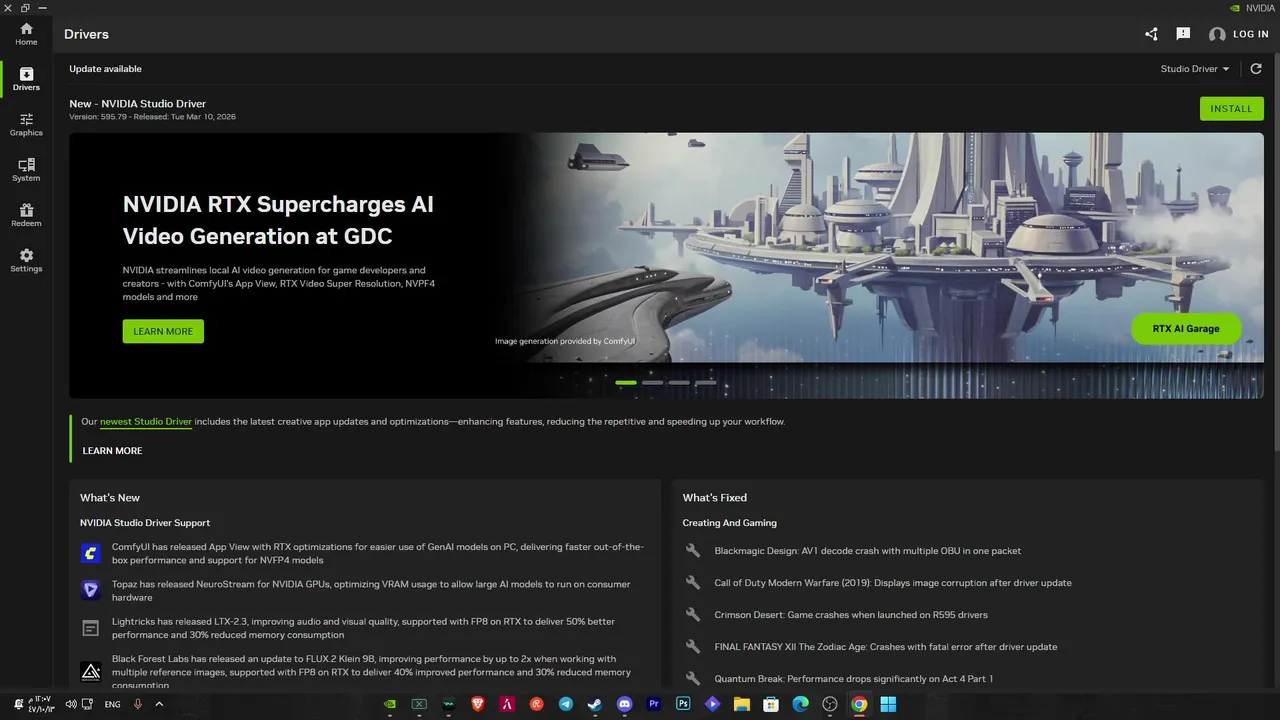The height and width of the screenshot is (720, 1280).
Task: Click the user avatar icon
Action: tap(1217, 35)
